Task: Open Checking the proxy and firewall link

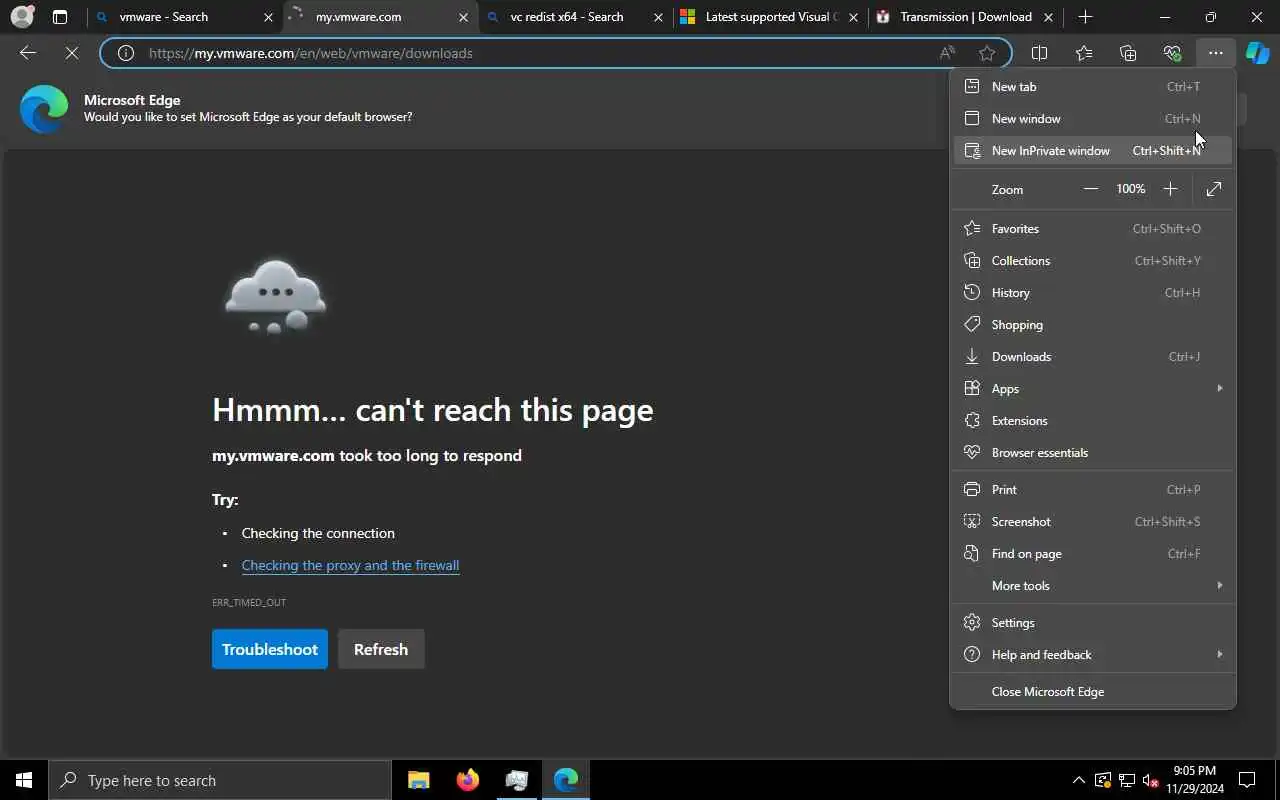Action: click(350, 565)
